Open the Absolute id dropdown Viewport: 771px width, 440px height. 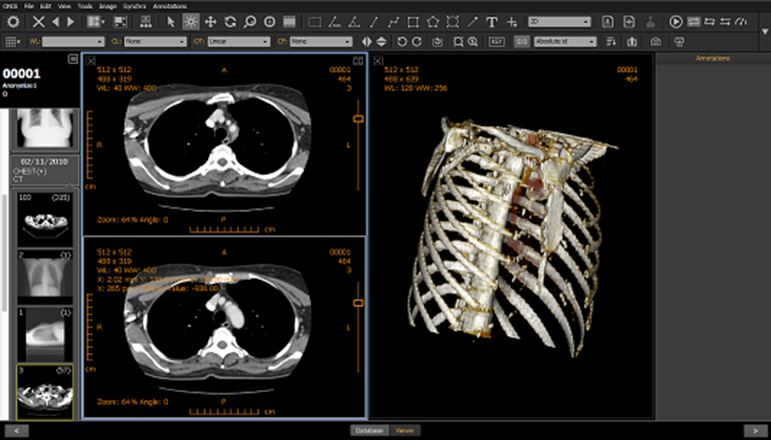coord(565,42)
